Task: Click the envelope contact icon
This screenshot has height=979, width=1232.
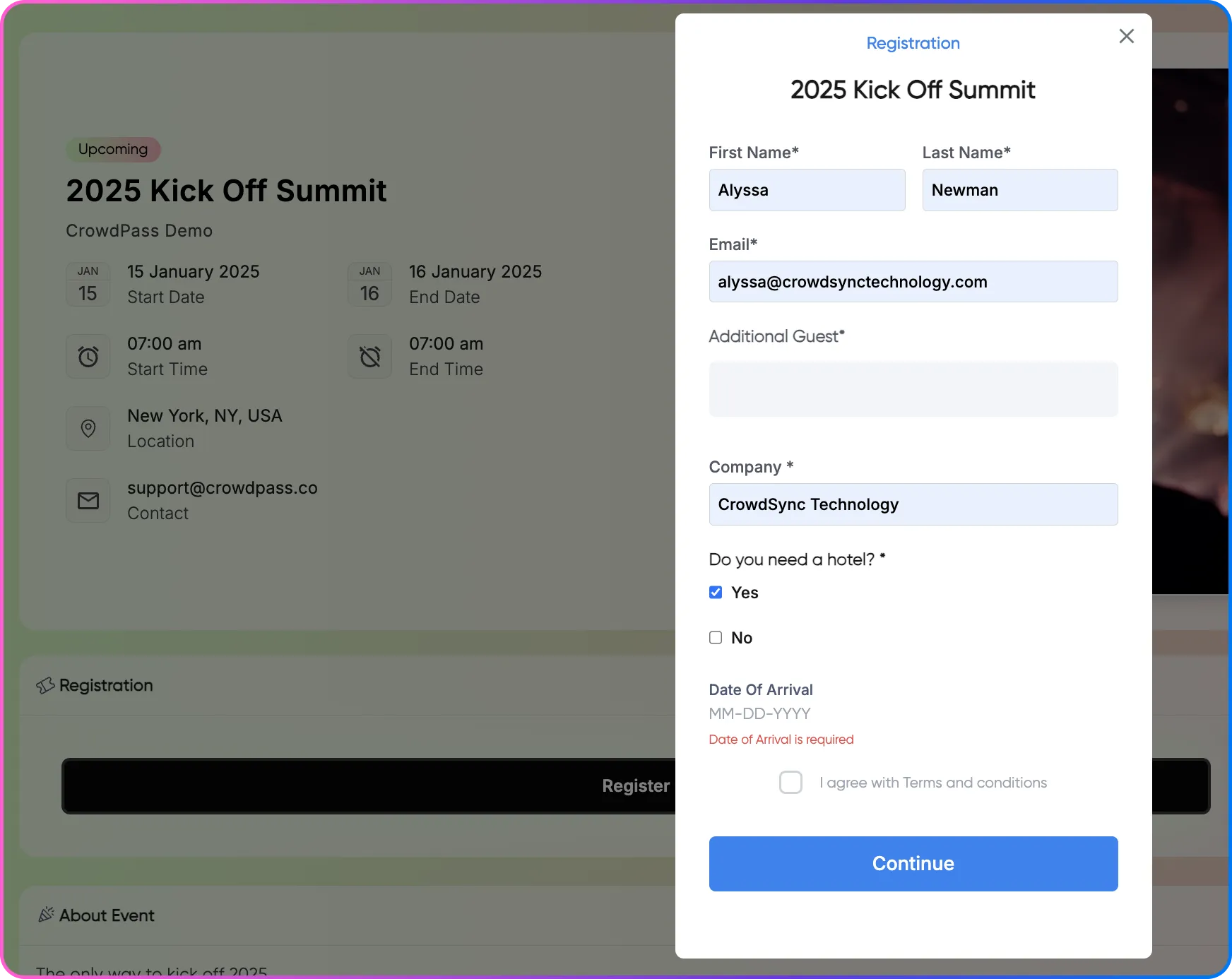Action: tap(88, 500)
